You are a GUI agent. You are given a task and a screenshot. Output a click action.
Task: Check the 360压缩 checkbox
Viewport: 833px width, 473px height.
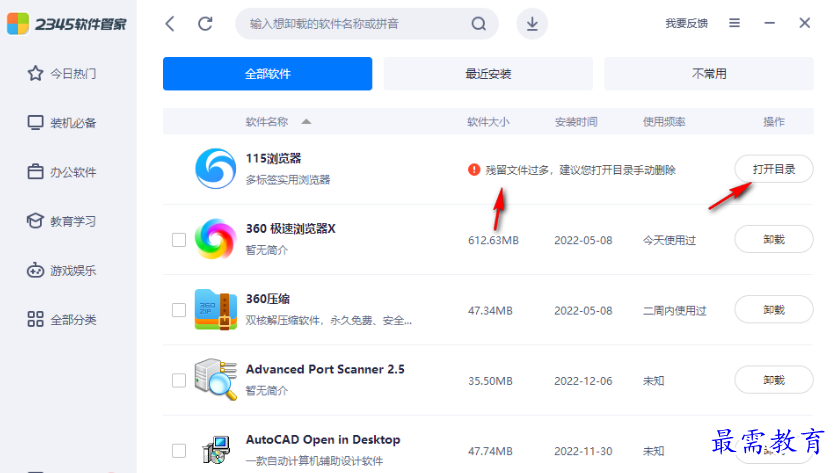179,310
